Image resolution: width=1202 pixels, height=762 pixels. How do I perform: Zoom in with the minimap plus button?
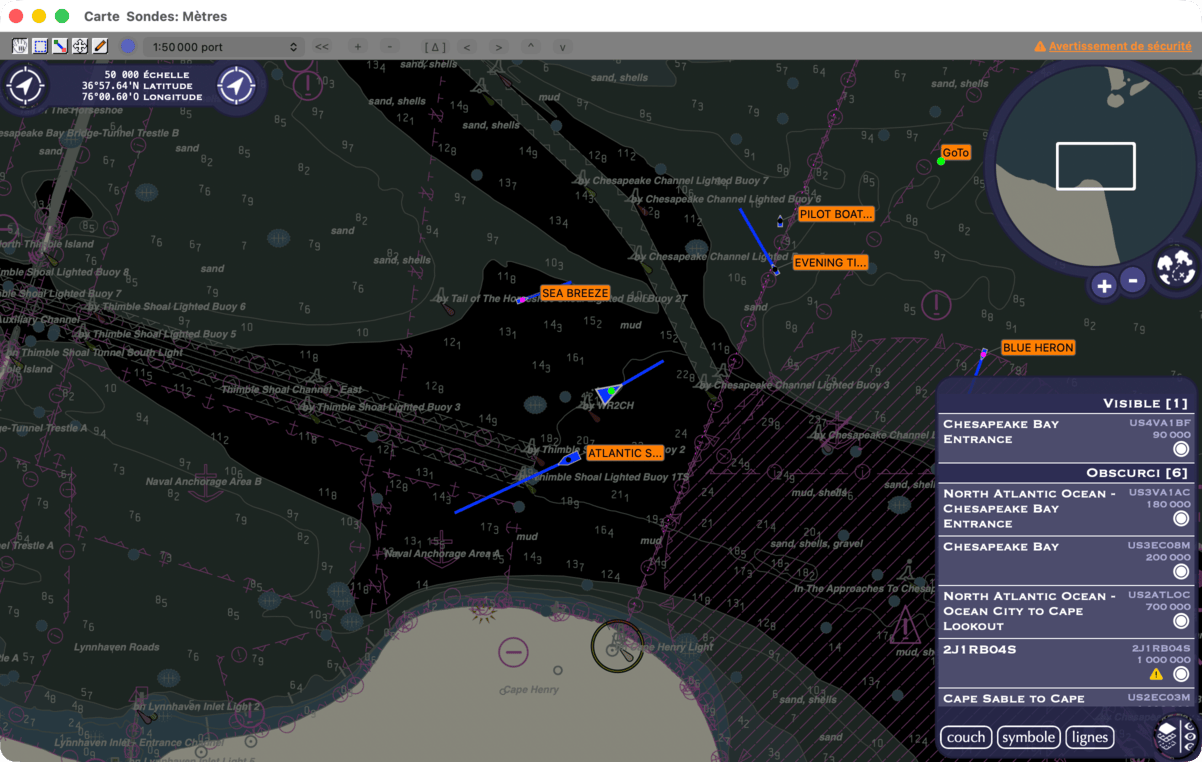click(1104, 286)
